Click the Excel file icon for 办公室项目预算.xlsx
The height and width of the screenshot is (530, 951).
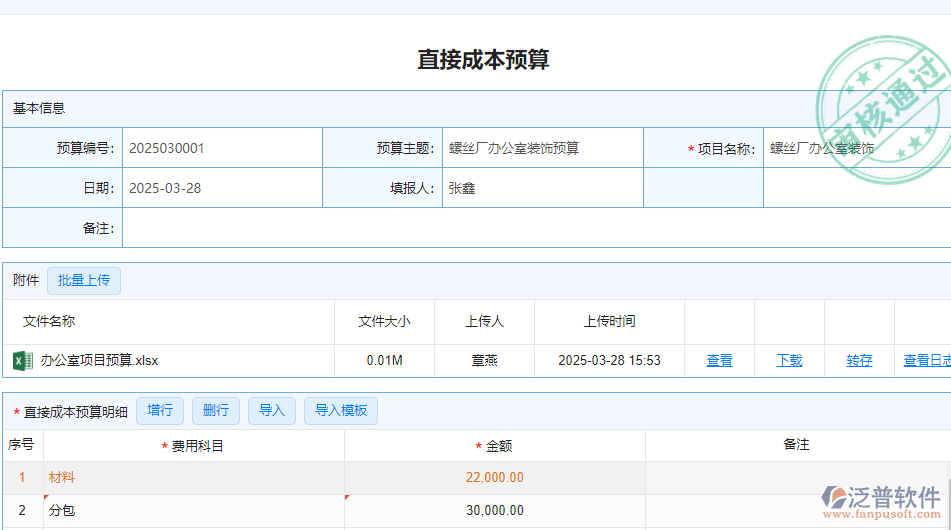click(22, 360)
